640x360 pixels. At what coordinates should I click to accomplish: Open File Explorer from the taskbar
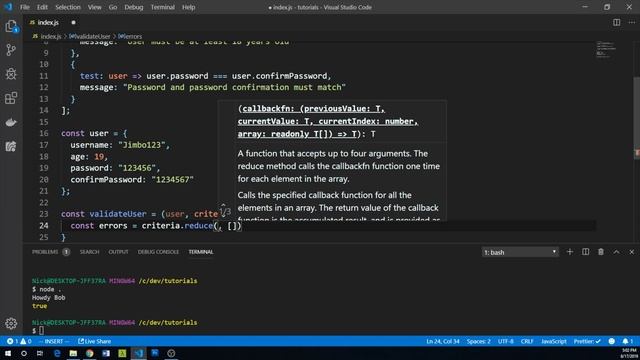[73, 353]
